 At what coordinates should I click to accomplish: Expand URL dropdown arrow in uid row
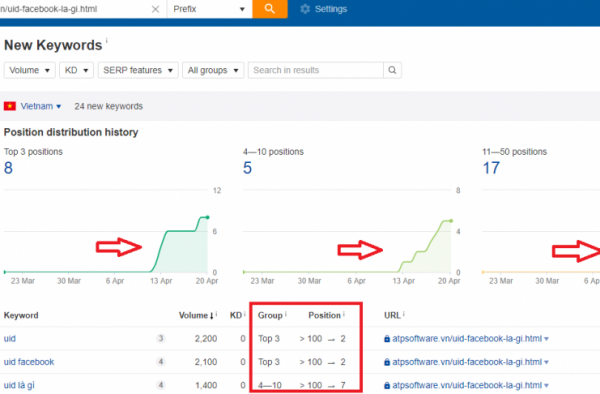coord(546,339)
